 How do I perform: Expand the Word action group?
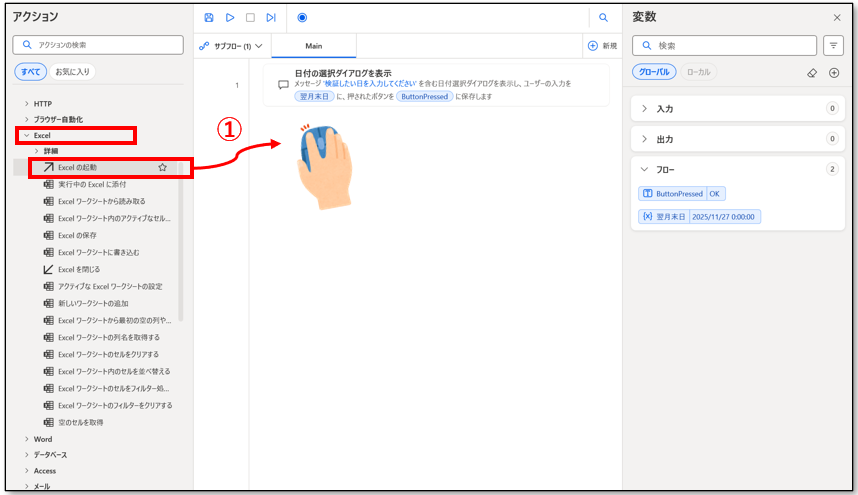click(x=27, y=439)
